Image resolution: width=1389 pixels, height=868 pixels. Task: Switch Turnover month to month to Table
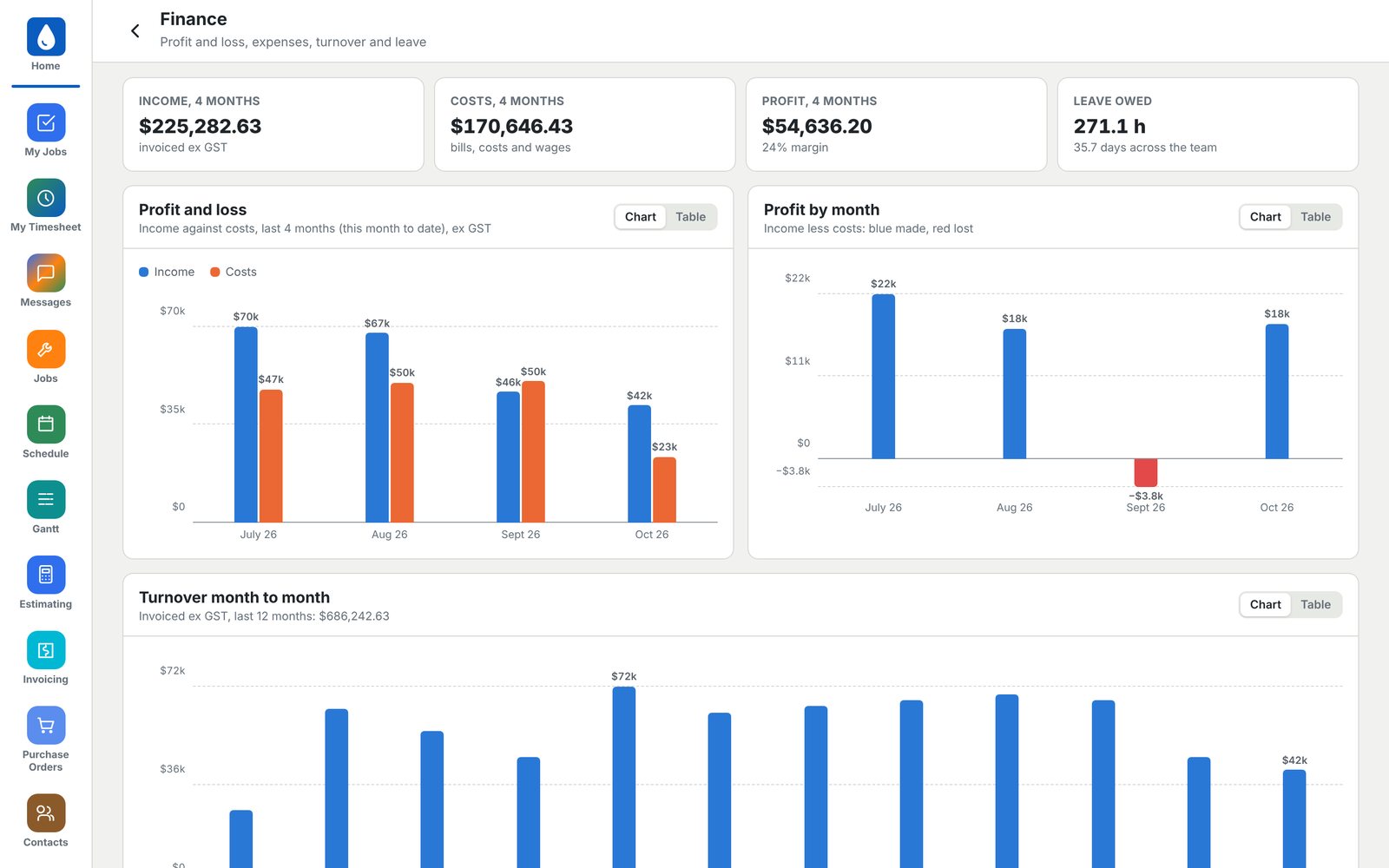tap(1316, 605)
